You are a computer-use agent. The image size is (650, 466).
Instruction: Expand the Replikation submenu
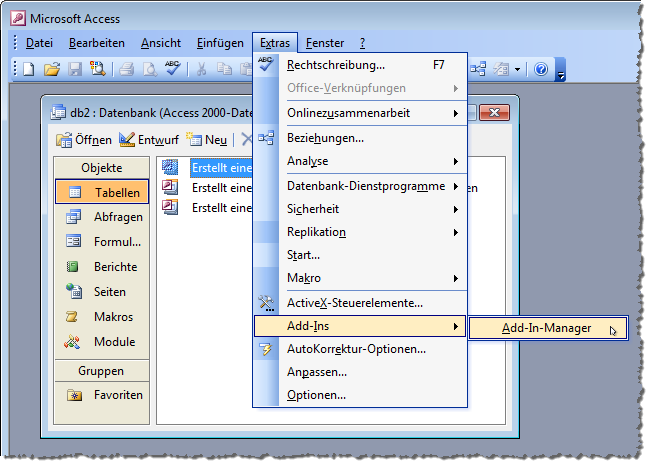[360, 232]
